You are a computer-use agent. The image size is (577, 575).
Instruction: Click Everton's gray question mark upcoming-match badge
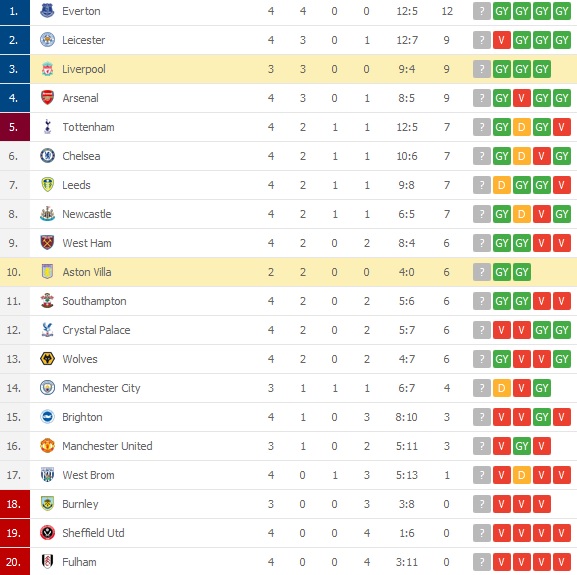point(482,11)
